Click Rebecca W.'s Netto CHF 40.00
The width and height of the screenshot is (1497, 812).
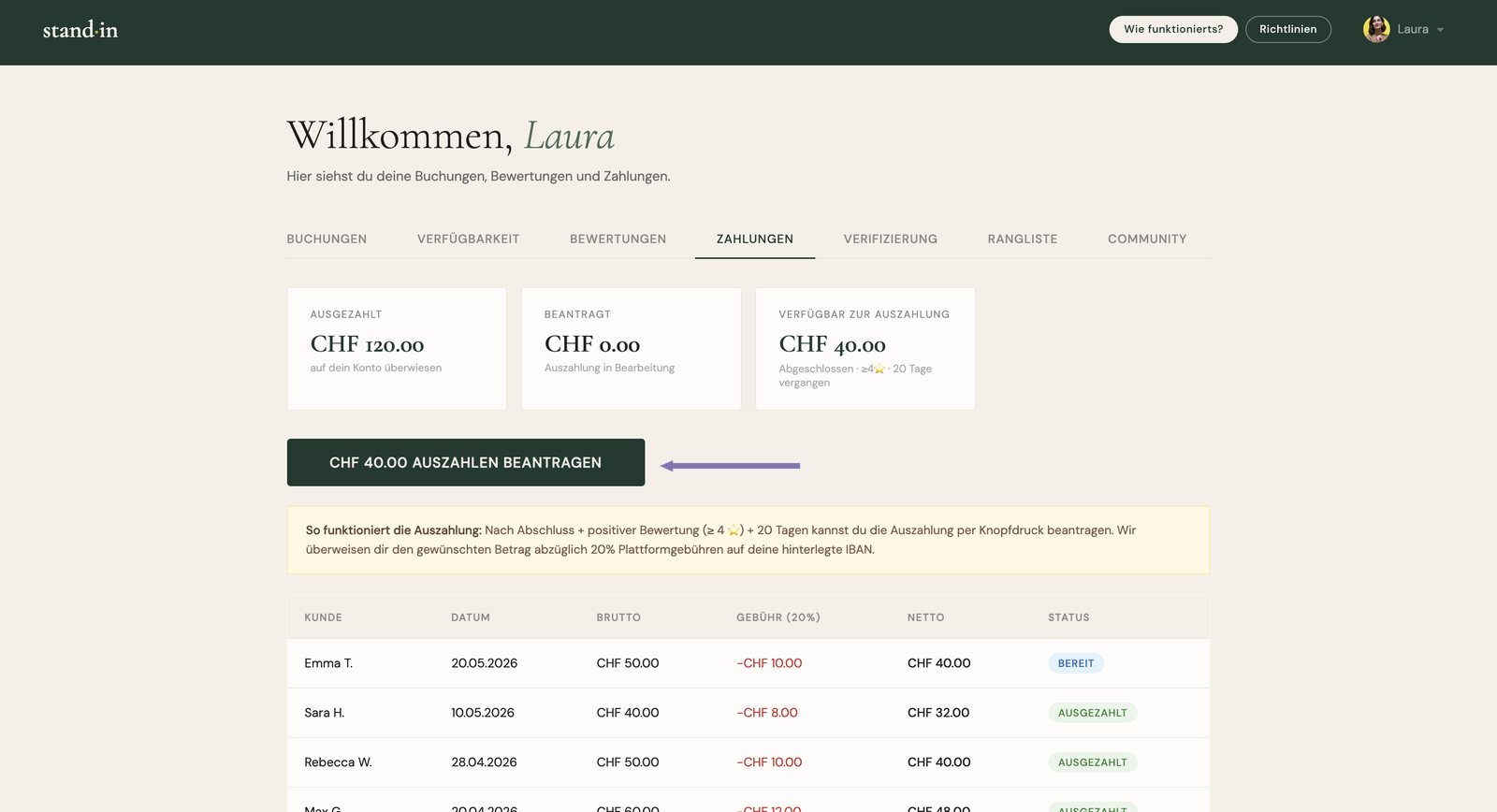pos(939,762)
